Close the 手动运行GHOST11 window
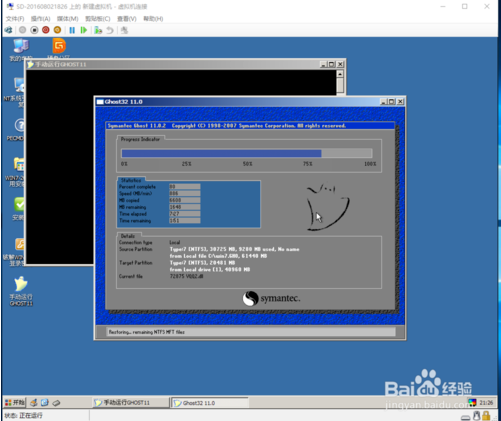This screenshot has width=501, height=421. pyautogui.click(x=340, y=64)
